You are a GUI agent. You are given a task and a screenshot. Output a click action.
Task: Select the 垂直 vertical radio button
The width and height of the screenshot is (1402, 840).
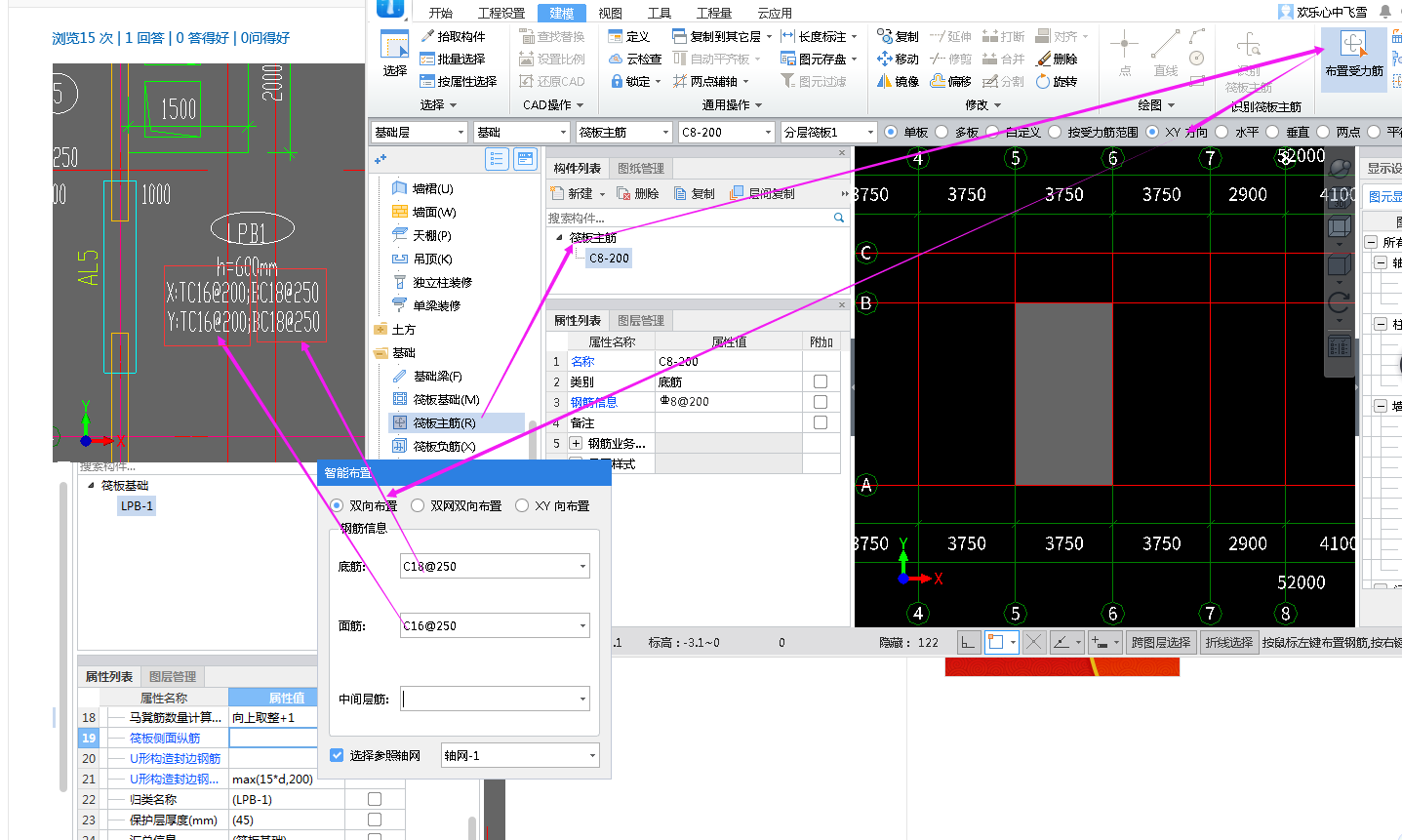click(x=1272, y=132)
